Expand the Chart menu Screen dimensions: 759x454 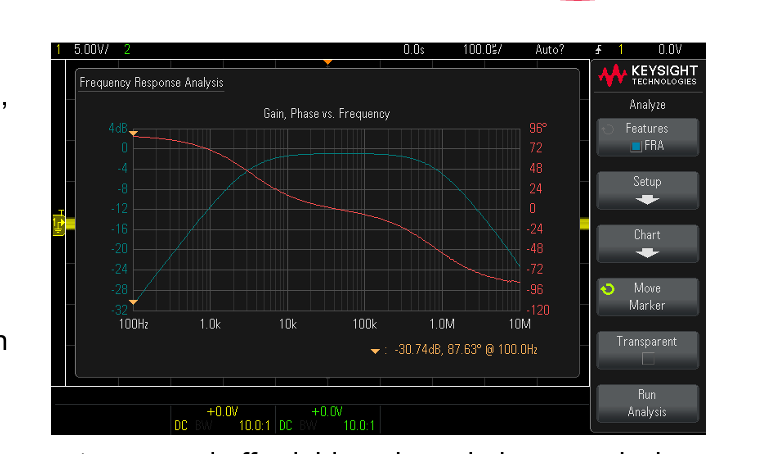pyautogui.click(x=647, y=243)
